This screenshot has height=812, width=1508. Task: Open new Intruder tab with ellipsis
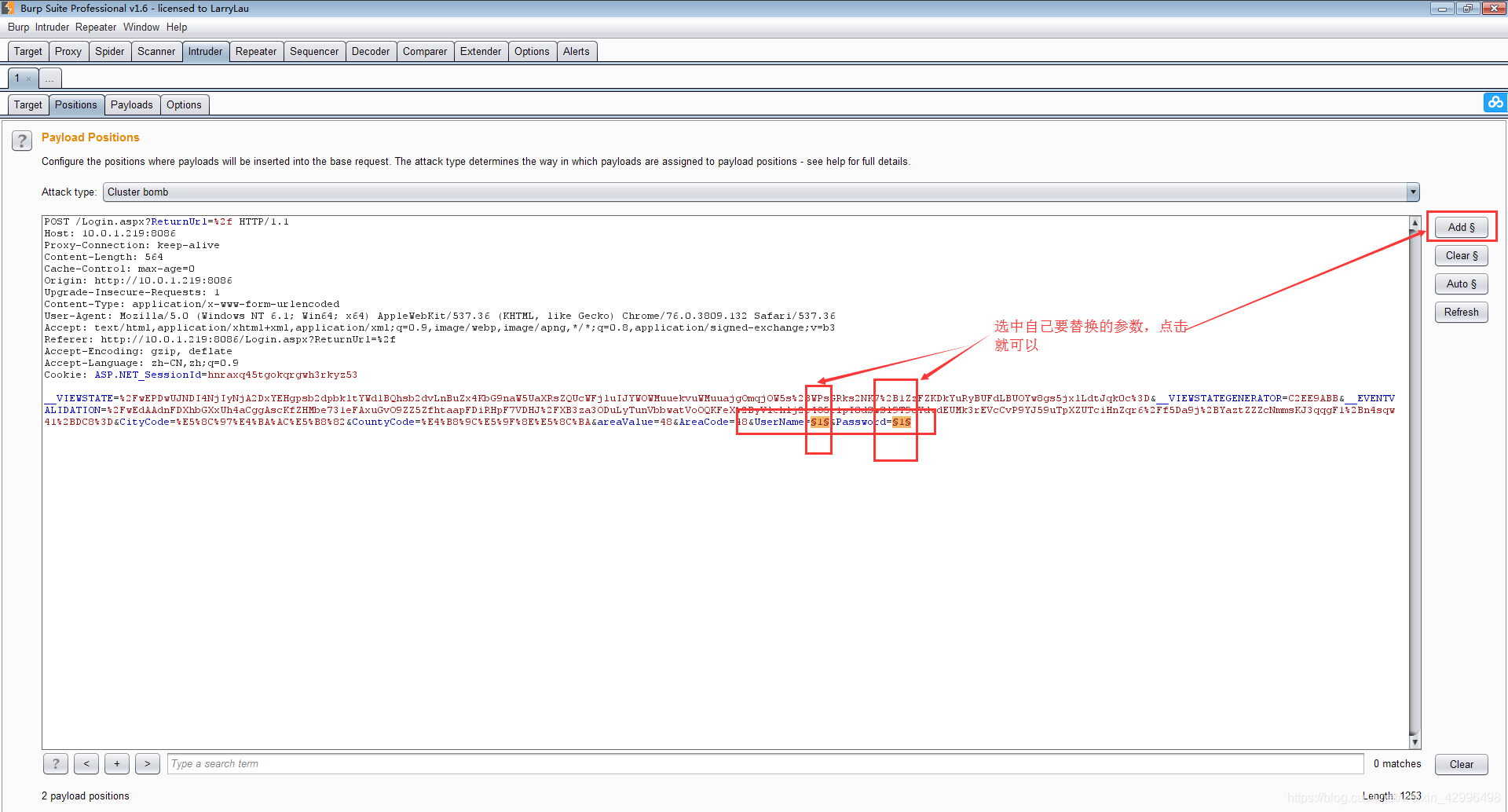point(50,79)
